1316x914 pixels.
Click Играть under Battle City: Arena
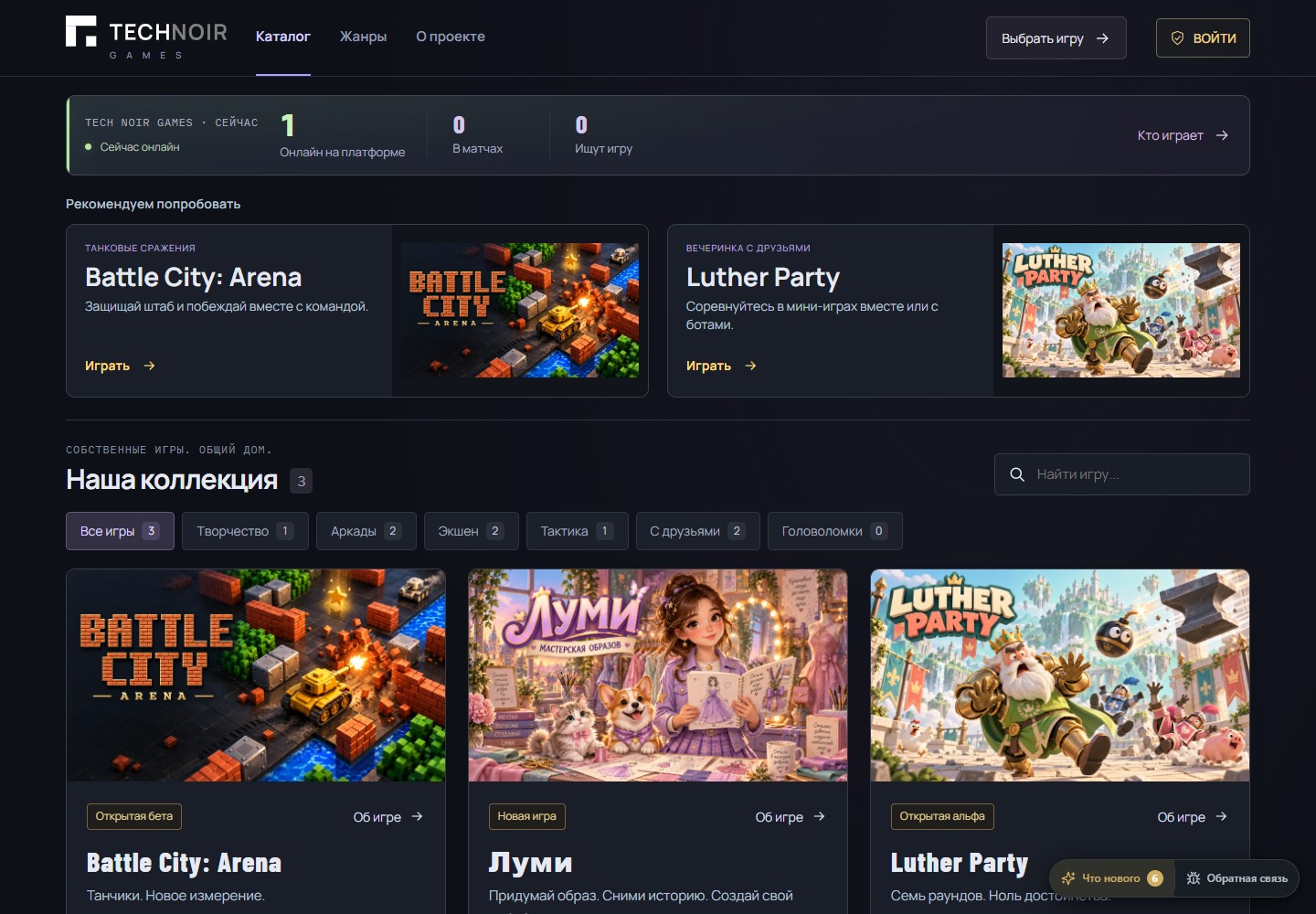(120, 366)
